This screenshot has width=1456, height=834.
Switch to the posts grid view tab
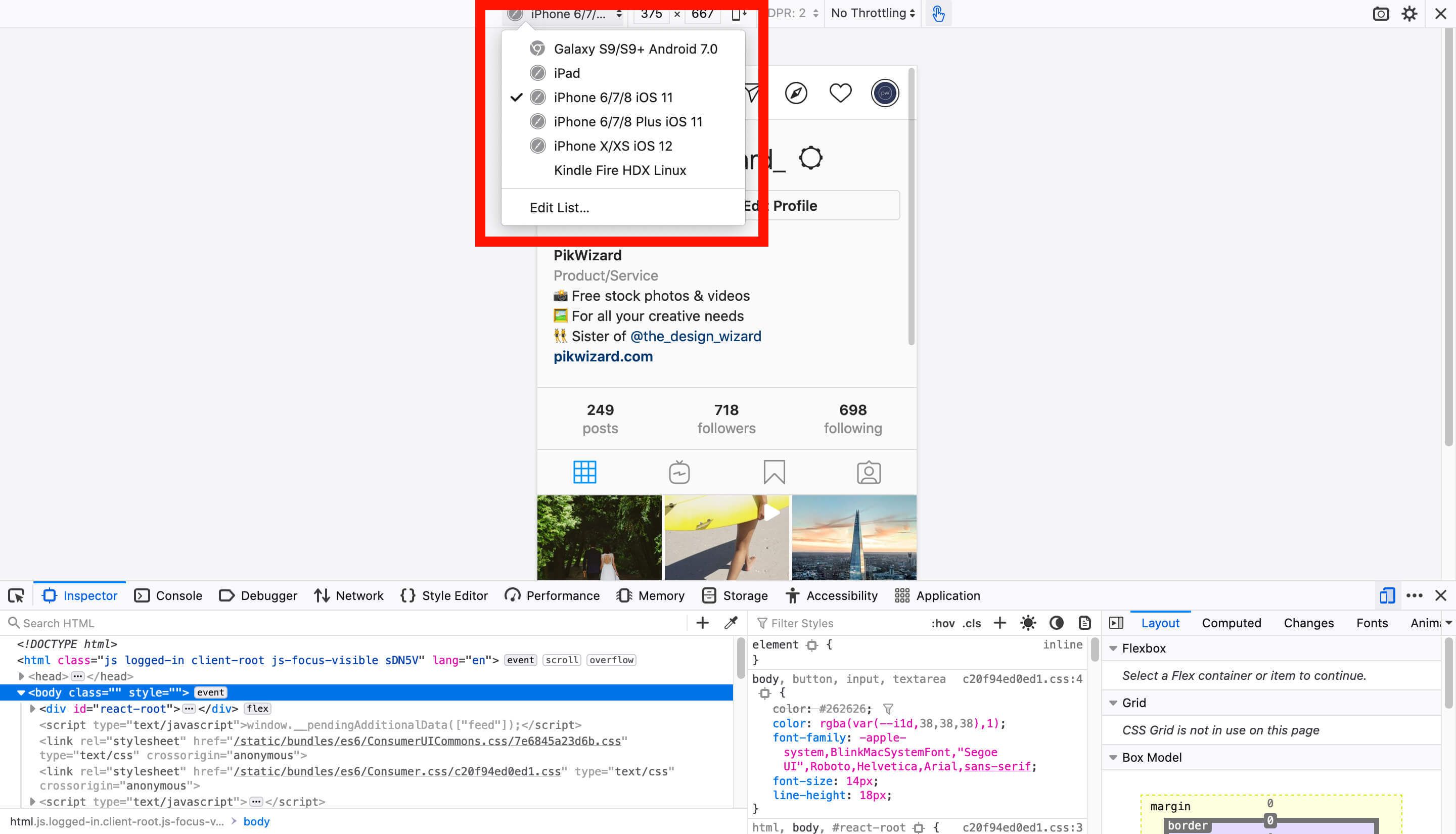click(x=585, y=472)
